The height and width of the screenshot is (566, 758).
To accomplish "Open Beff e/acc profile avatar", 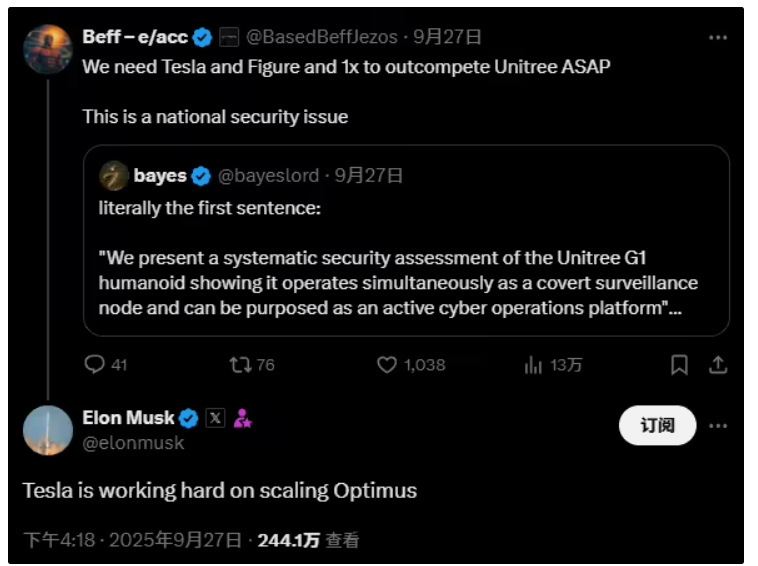I will point(47,49).
